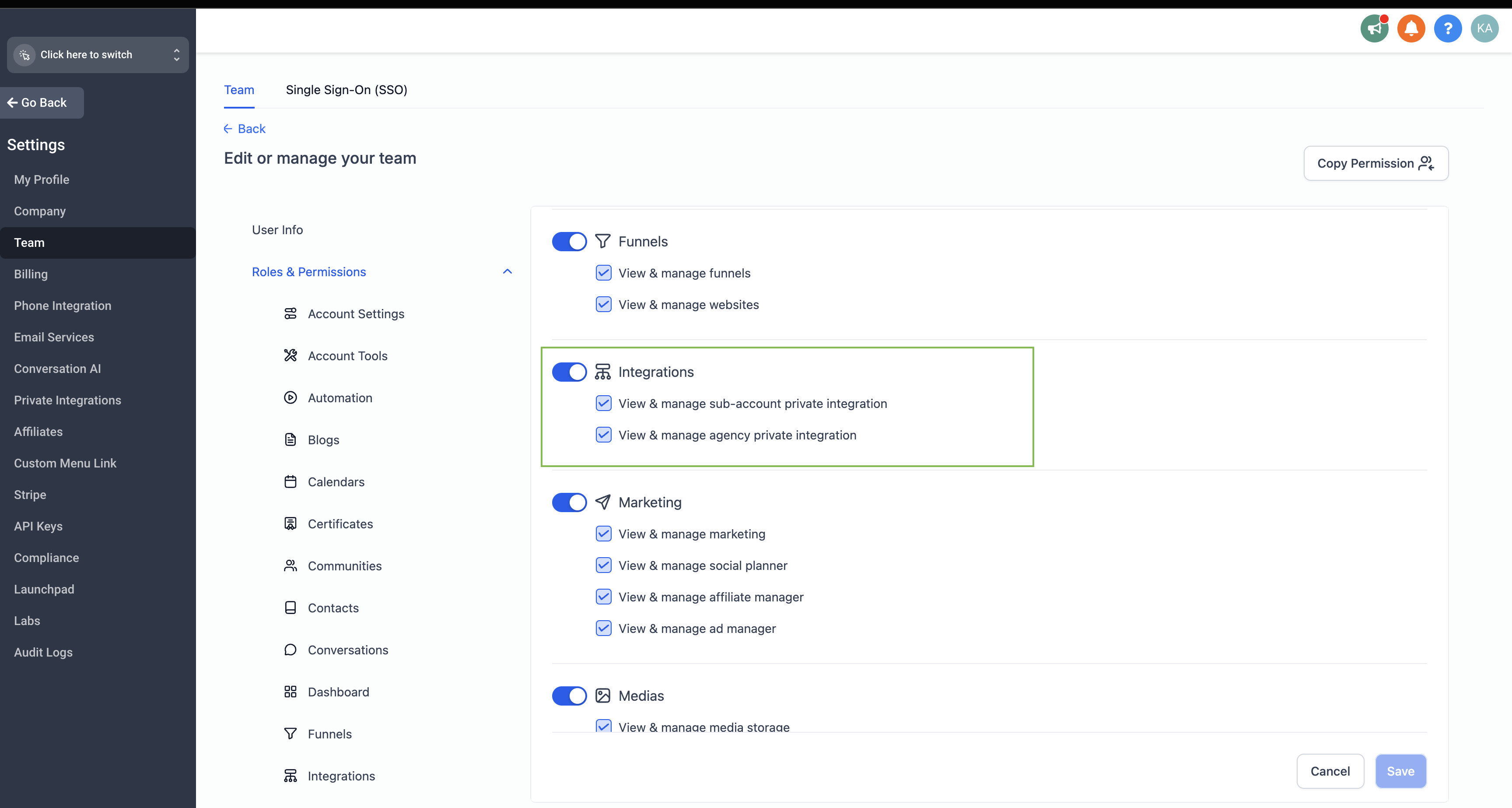The image size is (1512, 808).
Task: Select the Certificates icon in permissions list
Action: pos(290,524)
